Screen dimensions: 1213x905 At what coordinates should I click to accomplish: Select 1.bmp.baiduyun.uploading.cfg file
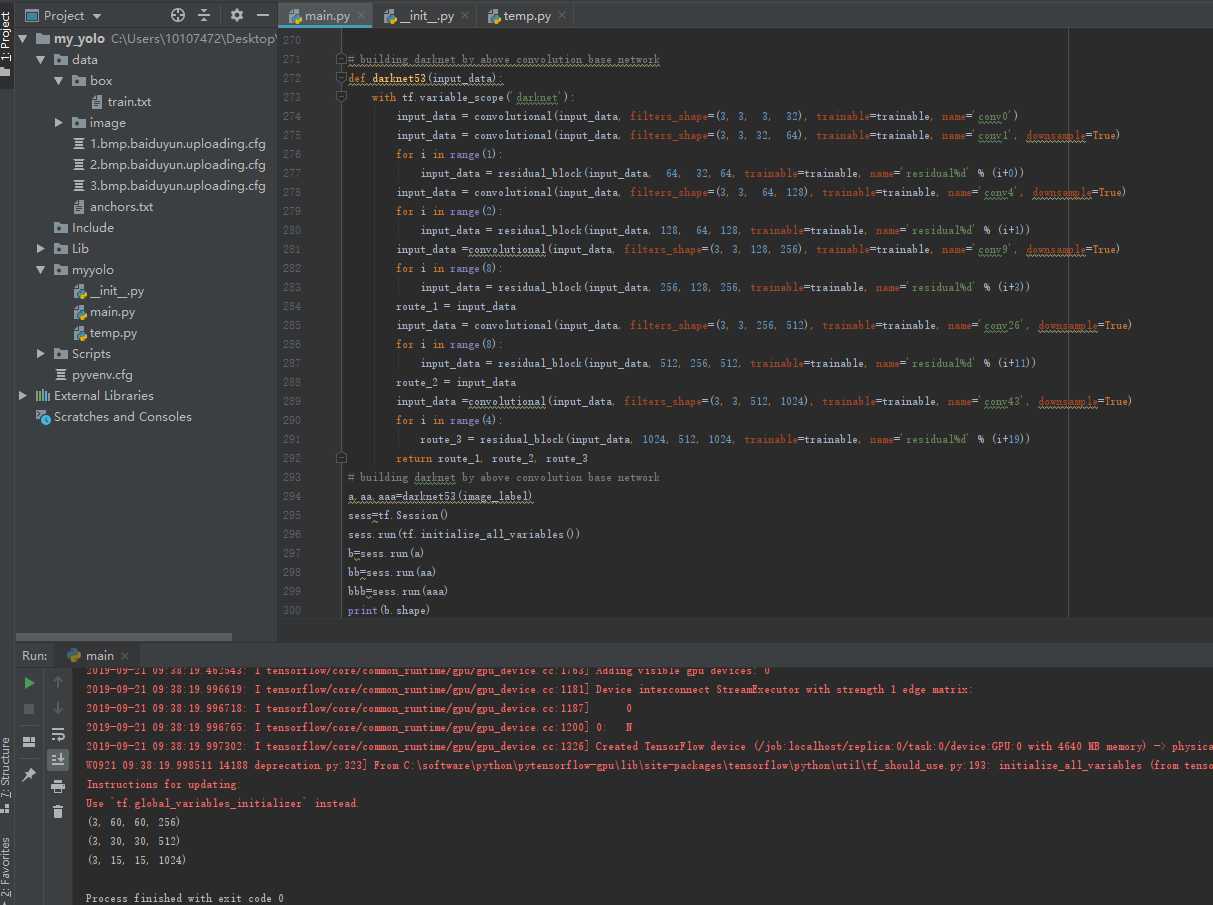point(178,144)
